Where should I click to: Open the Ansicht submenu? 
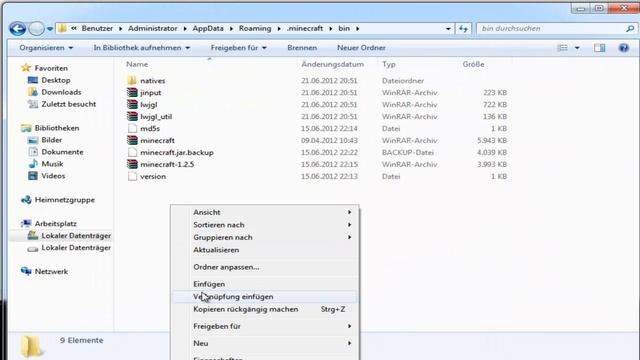click(x=264, y=212)
